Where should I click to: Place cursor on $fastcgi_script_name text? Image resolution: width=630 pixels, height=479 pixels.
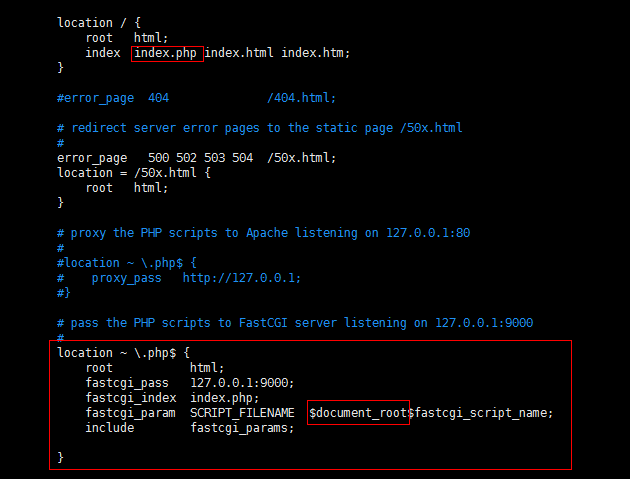(x=481, y=413)
